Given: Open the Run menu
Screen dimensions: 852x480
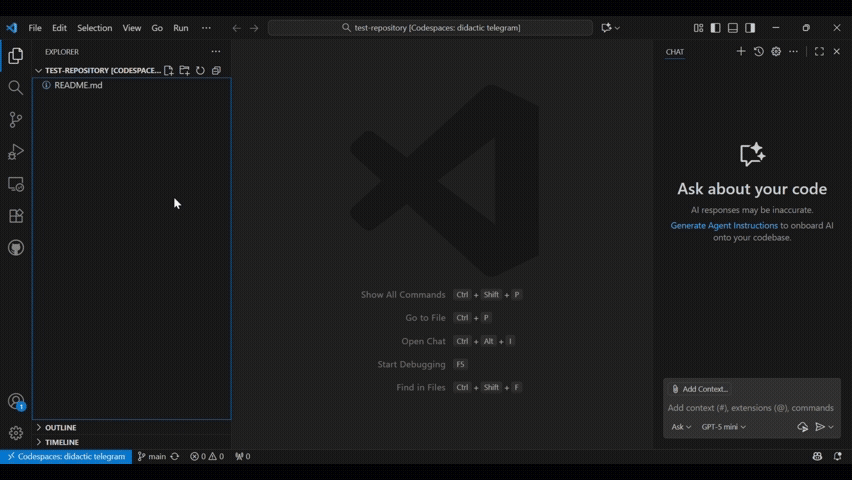Looking at the screenshot, I should click(x=180, y=28).
